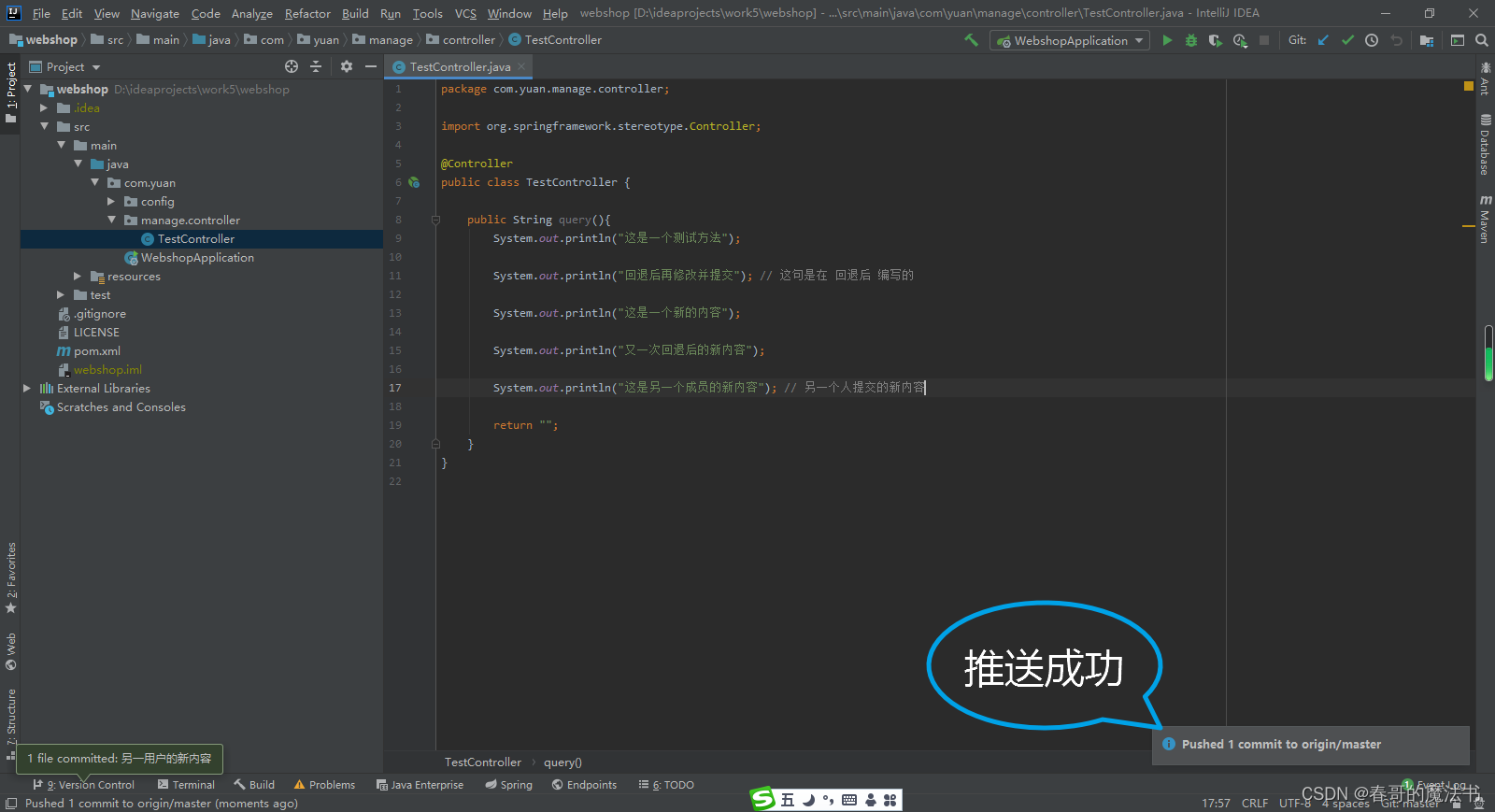Open the TODO tool window

tap(666, 785)
